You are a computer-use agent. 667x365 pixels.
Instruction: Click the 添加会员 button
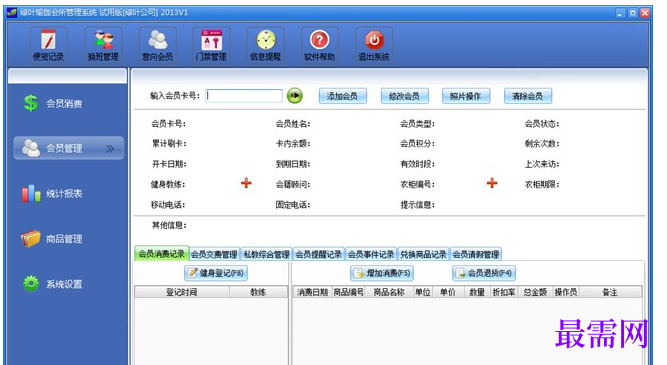pos(343,96)
